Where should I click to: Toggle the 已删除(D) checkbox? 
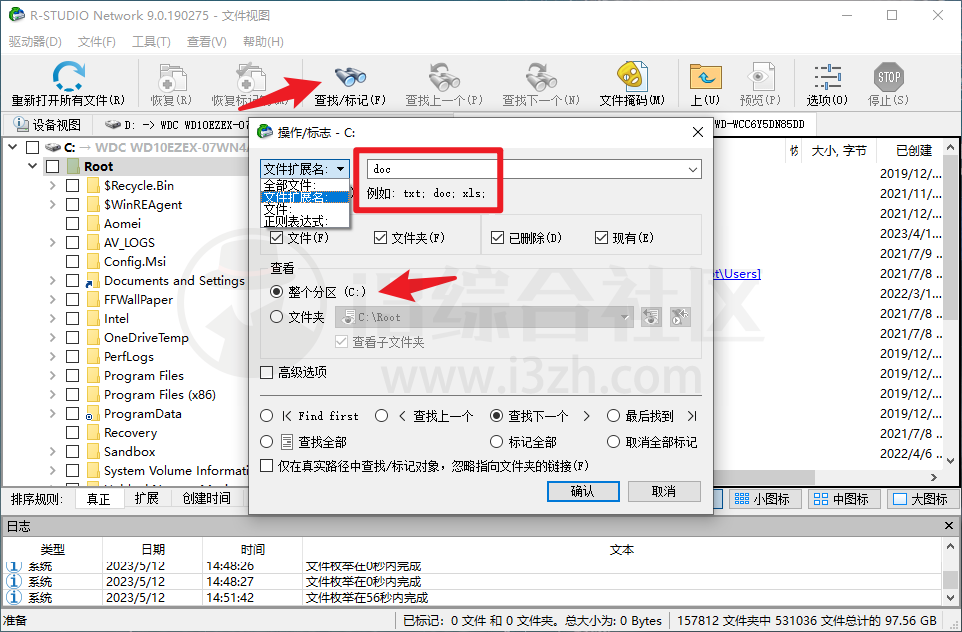pos(498,237)
